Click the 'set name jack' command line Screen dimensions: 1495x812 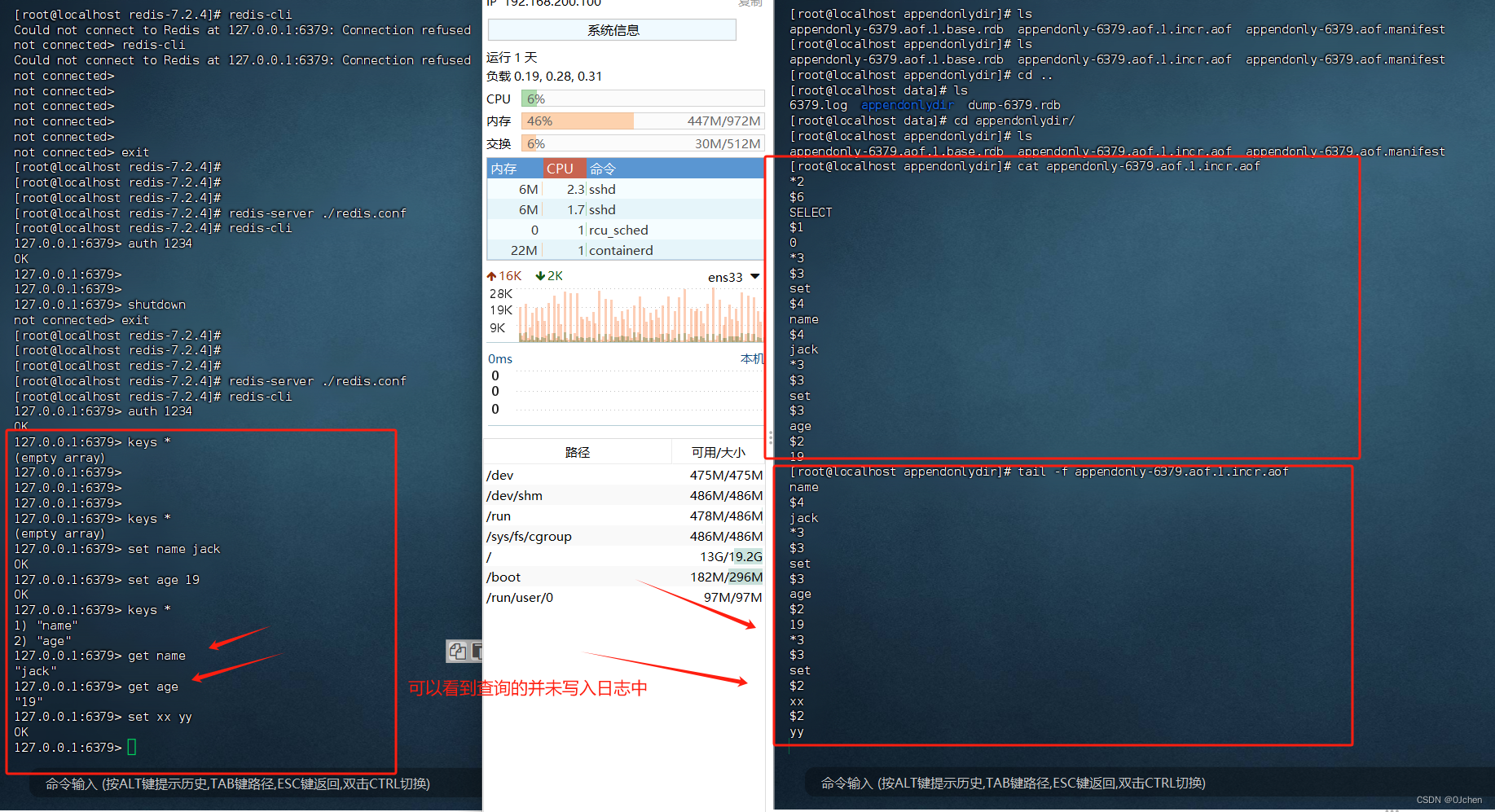(117, 549)
